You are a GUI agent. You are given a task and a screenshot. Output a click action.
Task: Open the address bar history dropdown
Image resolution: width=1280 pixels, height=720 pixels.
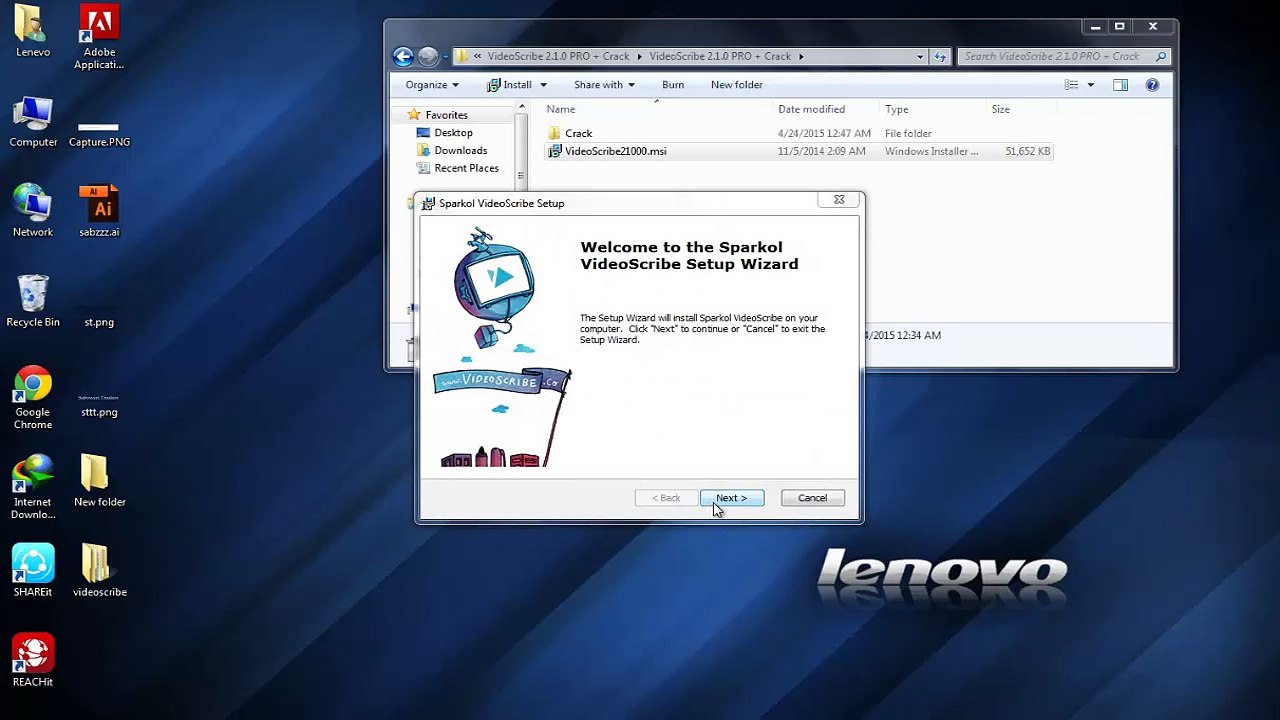click(x=920, y=56)
